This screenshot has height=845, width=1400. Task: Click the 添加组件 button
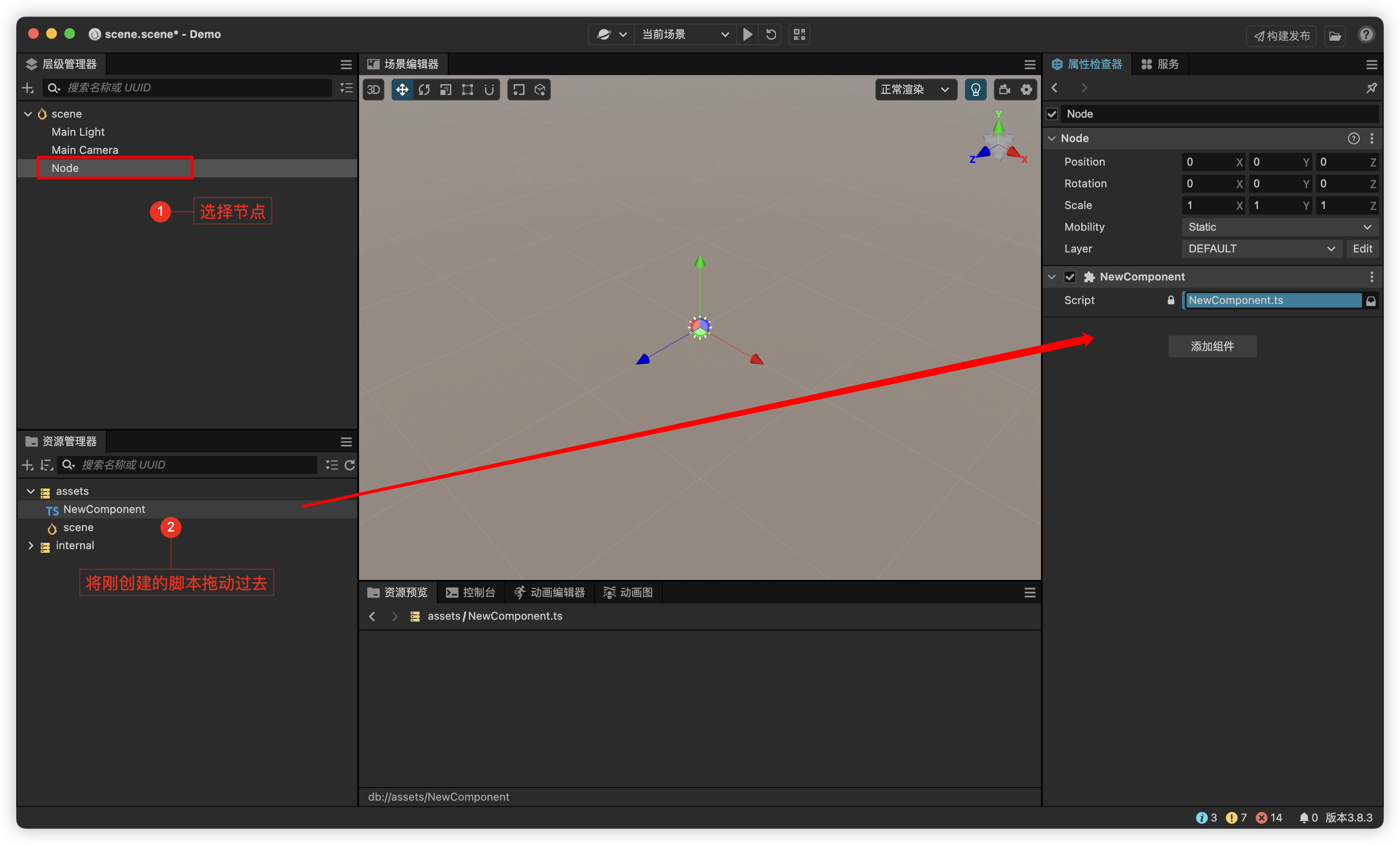click(x=1212, y=346)
